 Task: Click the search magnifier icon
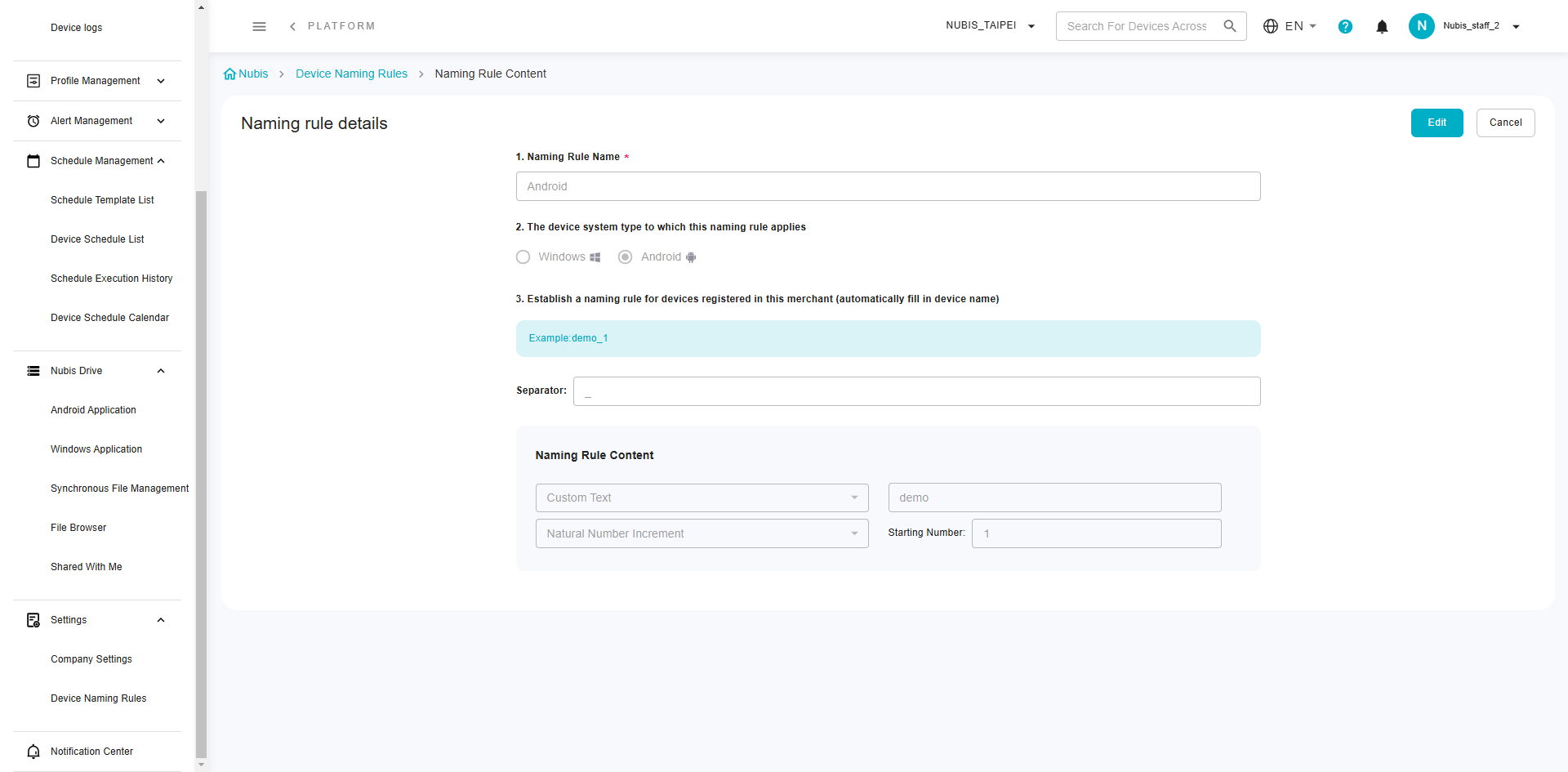click(1230, 26)
